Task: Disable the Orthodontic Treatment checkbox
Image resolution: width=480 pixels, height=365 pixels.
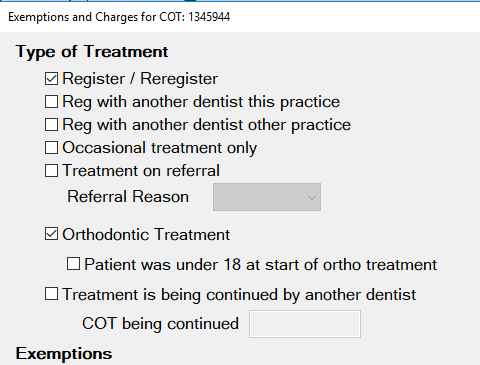Action: [51, 234]
